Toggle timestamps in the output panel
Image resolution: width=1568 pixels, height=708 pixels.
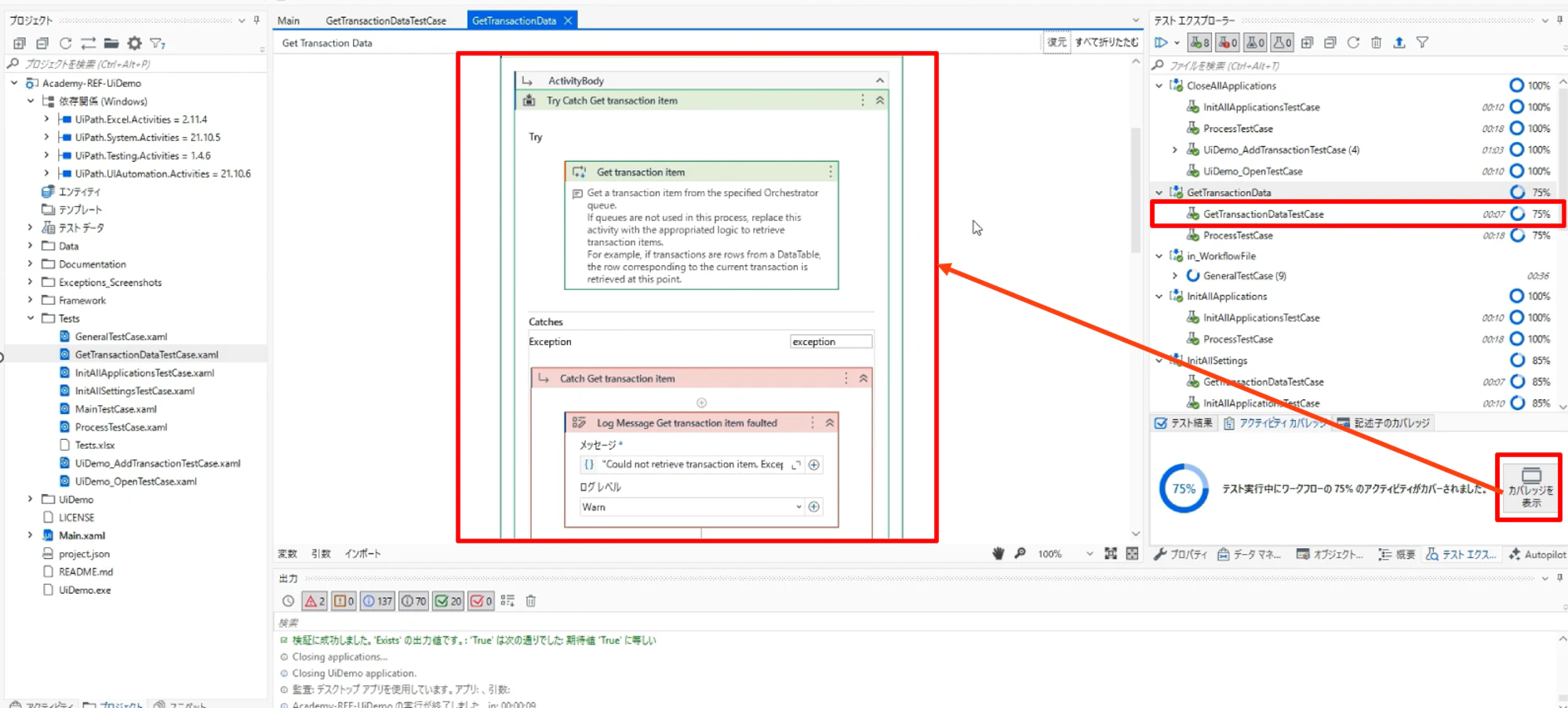pyautogui.click(x=289, y=601)
